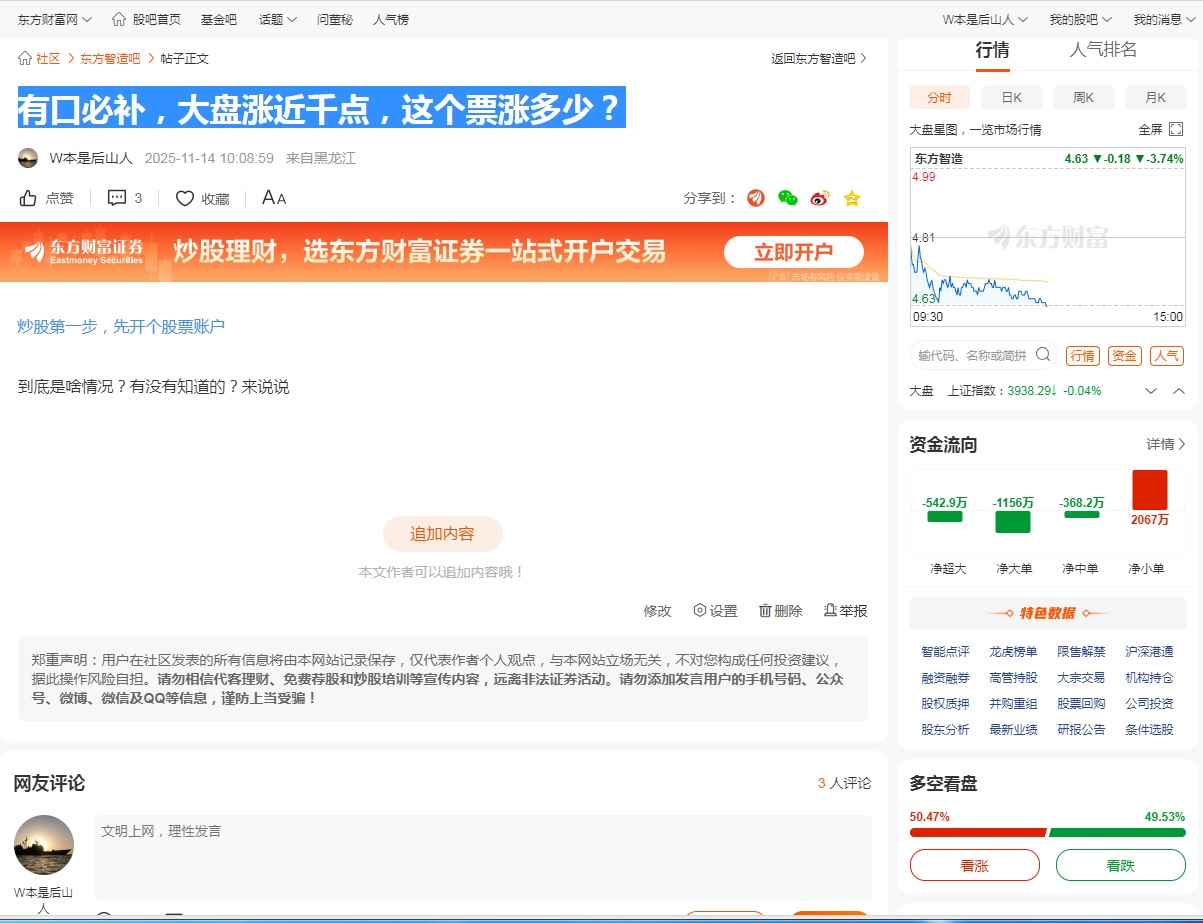Image resolution: width=1203 pixels, height=923 pixels.
Task: Expand 我的股吧 dropdown
Action: pos(1080,19)
